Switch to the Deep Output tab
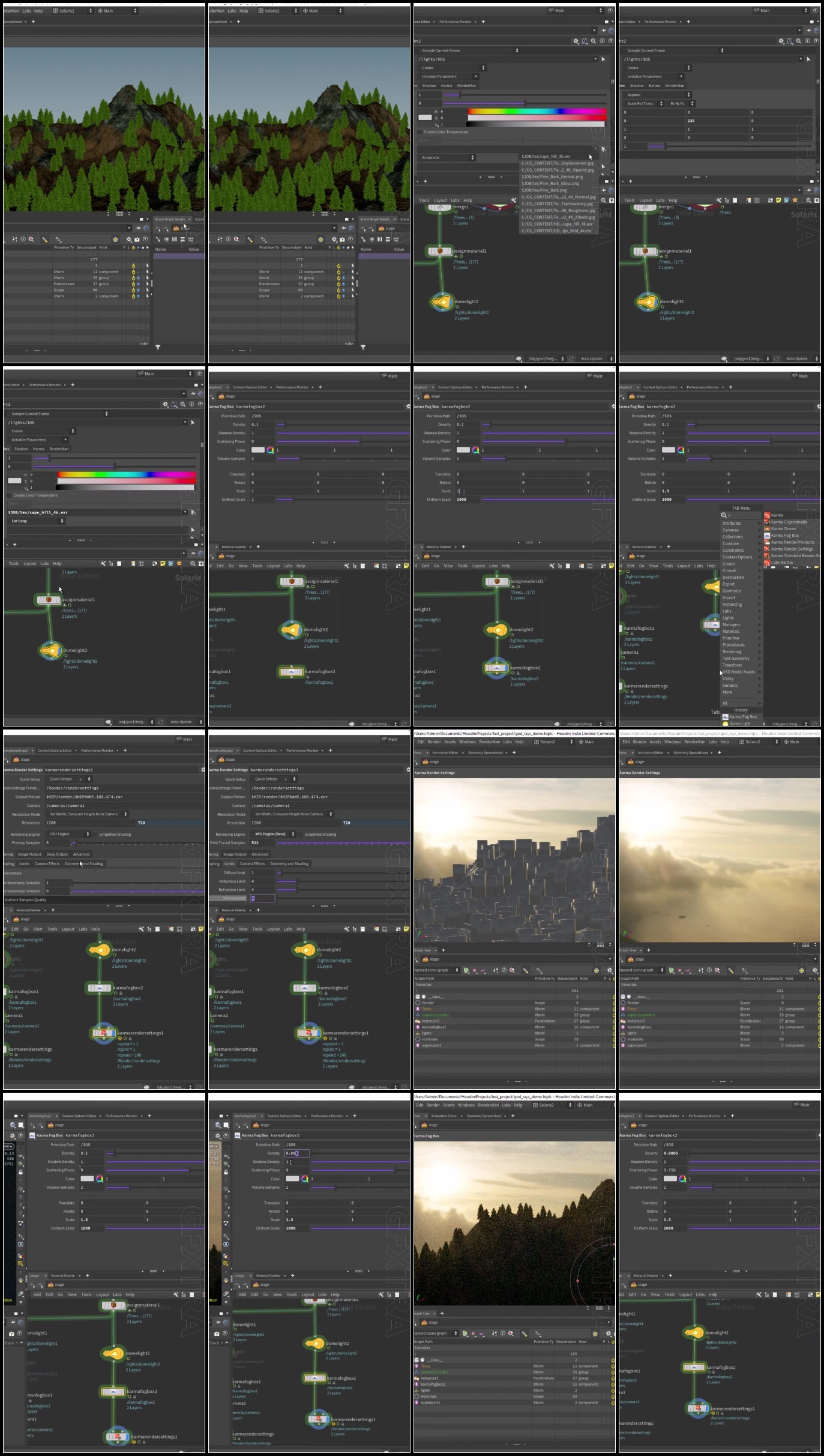 [57, 854]
